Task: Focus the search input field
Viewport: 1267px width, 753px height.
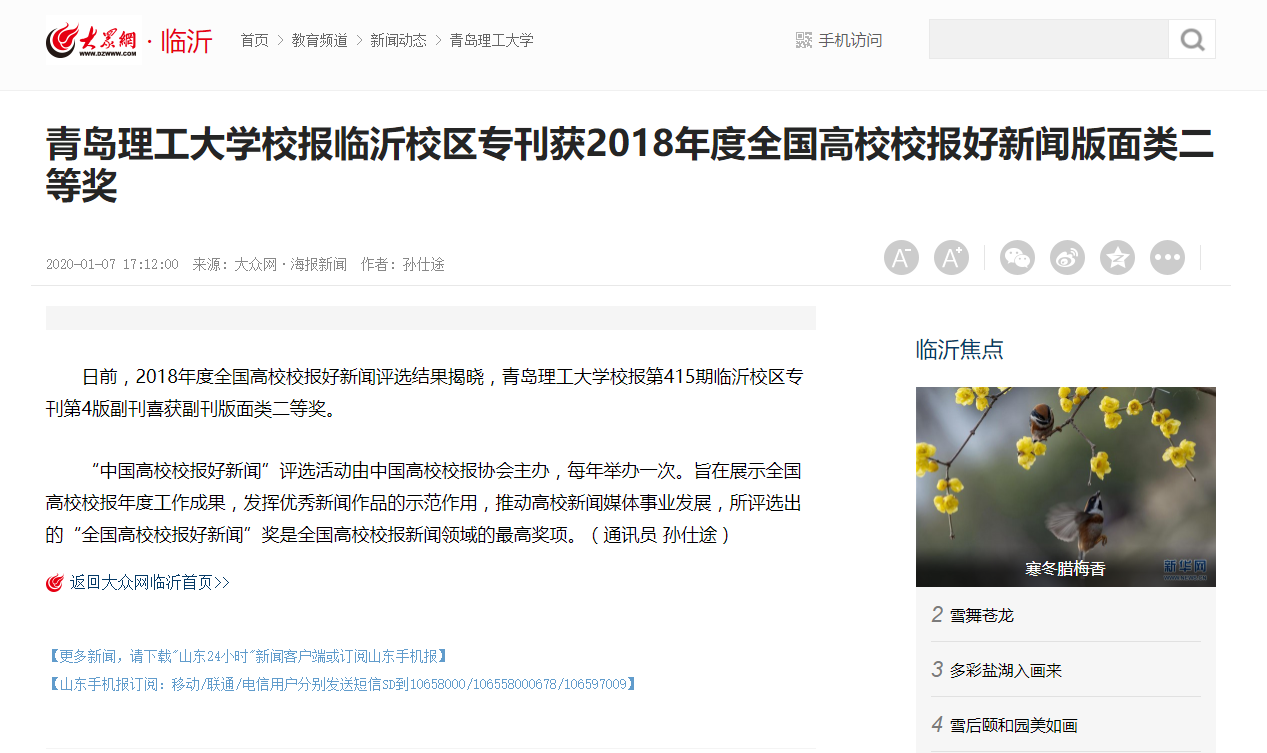Action: pyautogui.click(x=1049, y=40)
